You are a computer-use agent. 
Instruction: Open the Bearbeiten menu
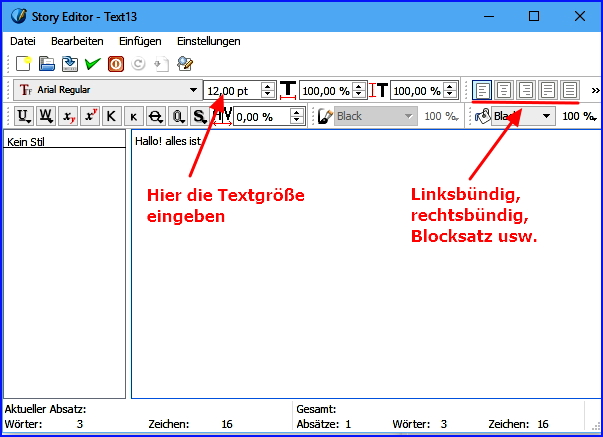[x=77, y=41]
